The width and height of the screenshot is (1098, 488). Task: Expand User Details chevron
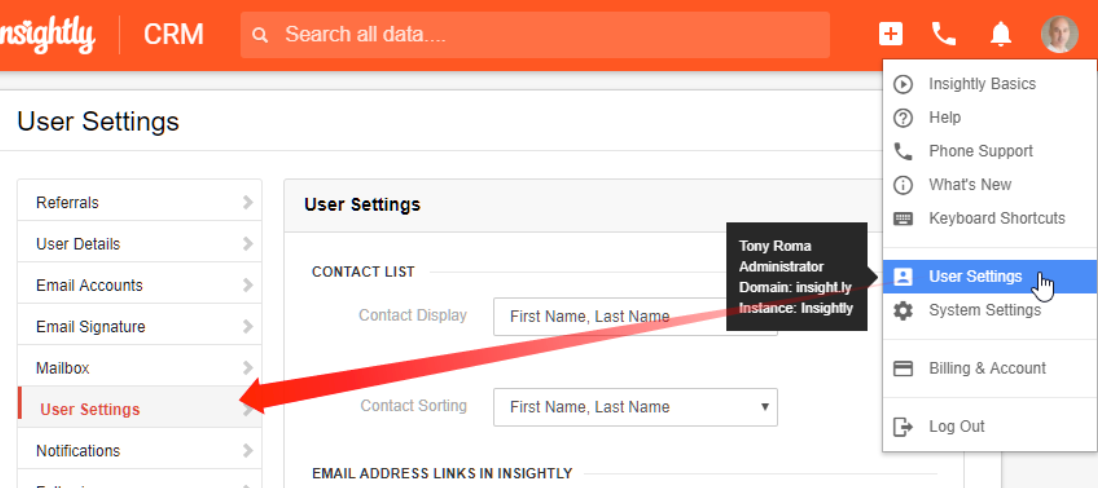pyautogui.click(x=247, y=244)
